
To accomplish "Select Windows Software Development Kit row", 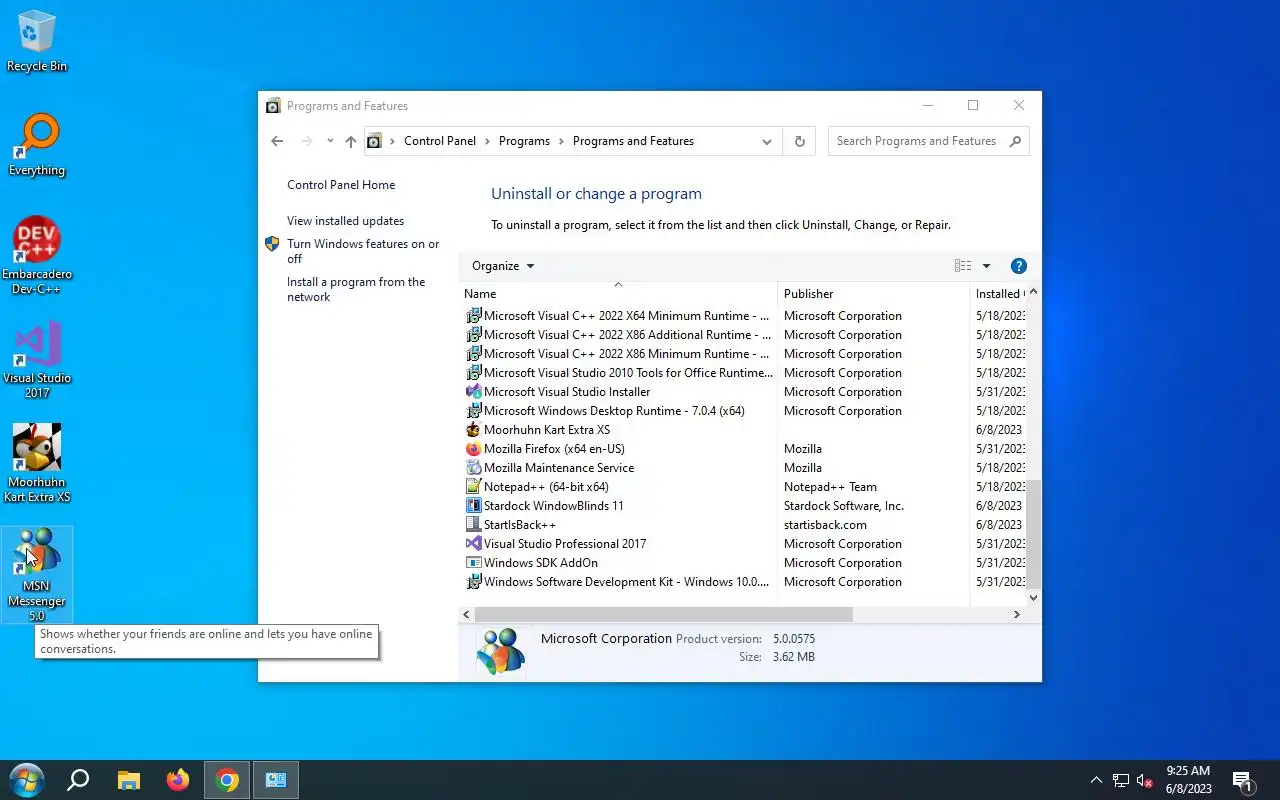I will point(744,582).
